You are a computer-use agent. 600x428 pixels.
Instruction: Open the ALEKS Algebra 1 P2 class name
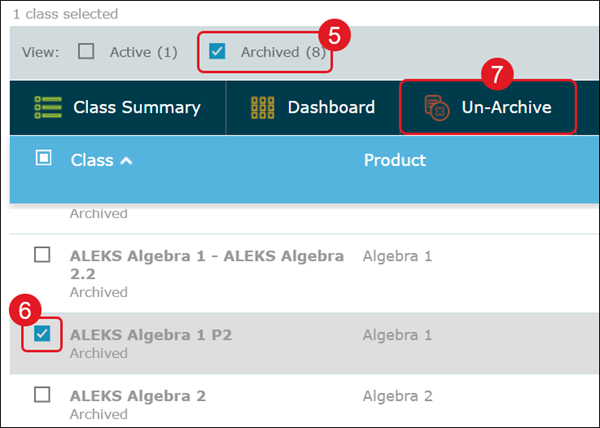click(150, 335)
